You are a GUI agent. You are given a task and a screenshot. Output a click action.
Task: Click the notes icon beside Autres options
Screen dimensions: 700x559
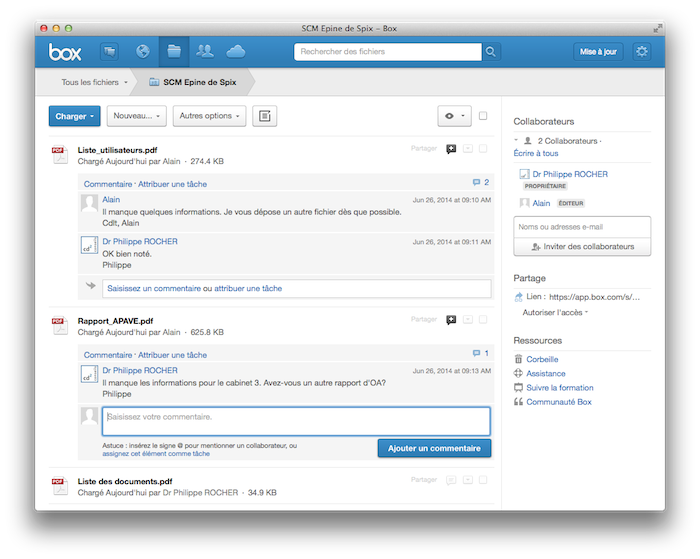pyautogui.click(x=264, y=116)
